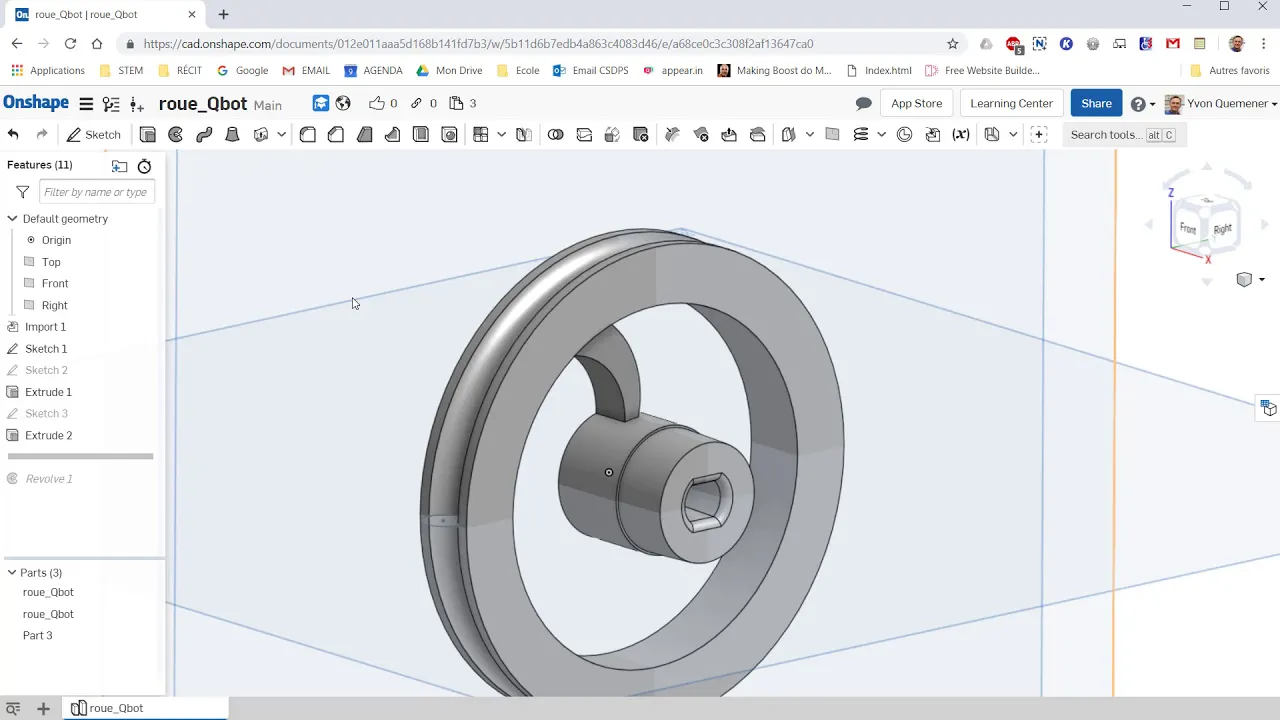Click the thumbs-up likes icon
The width and height of the screenshot is (1280, 720).
coord(376,103)
